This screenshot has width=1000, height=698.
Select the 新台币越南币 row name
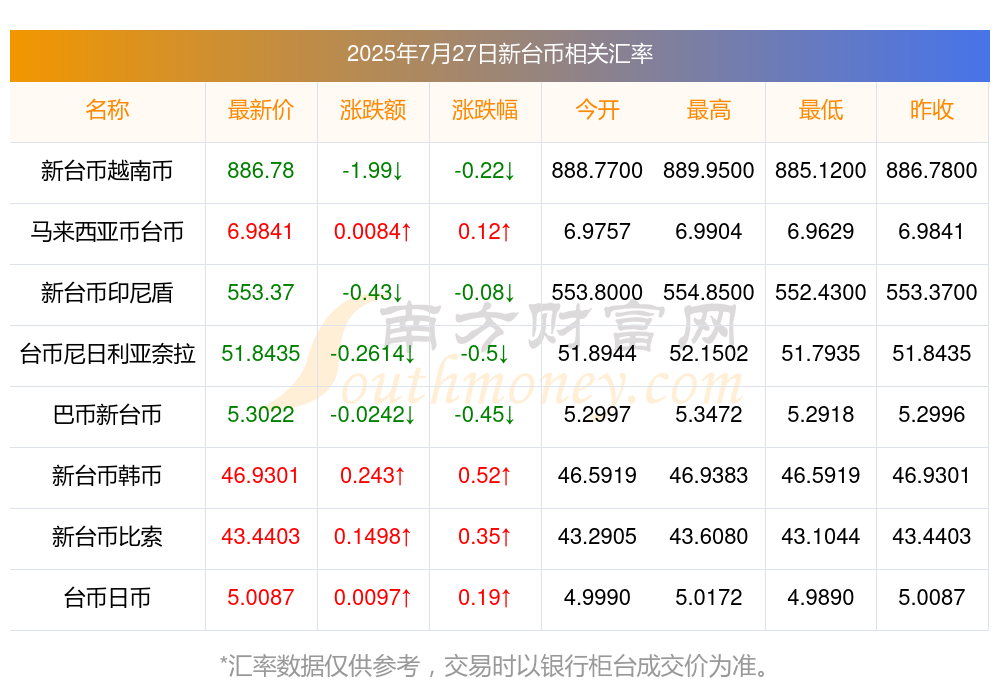[x=107, y=170]
